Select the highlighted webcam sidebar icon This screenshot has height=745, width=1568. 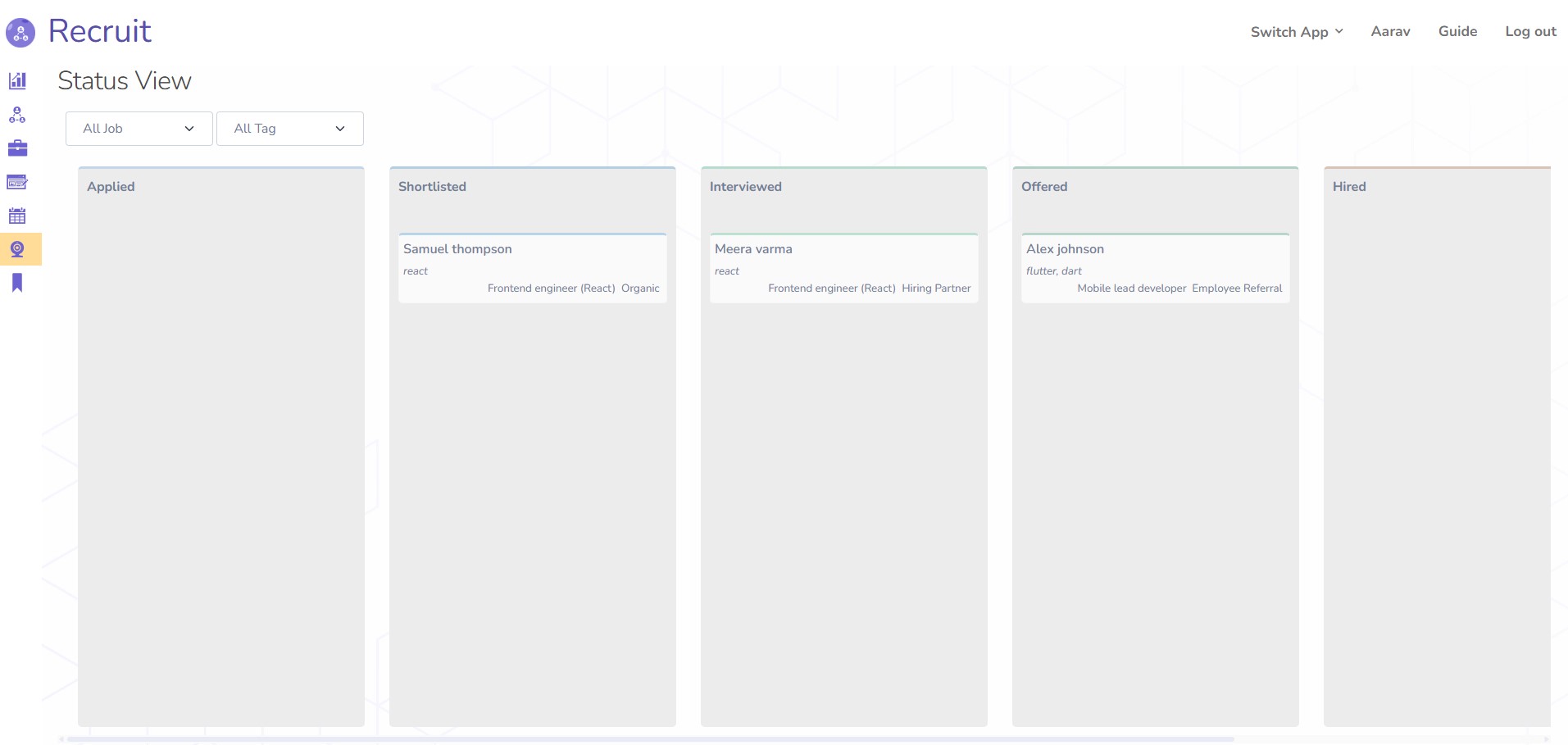pyautogui.click(x=17, y=249)
